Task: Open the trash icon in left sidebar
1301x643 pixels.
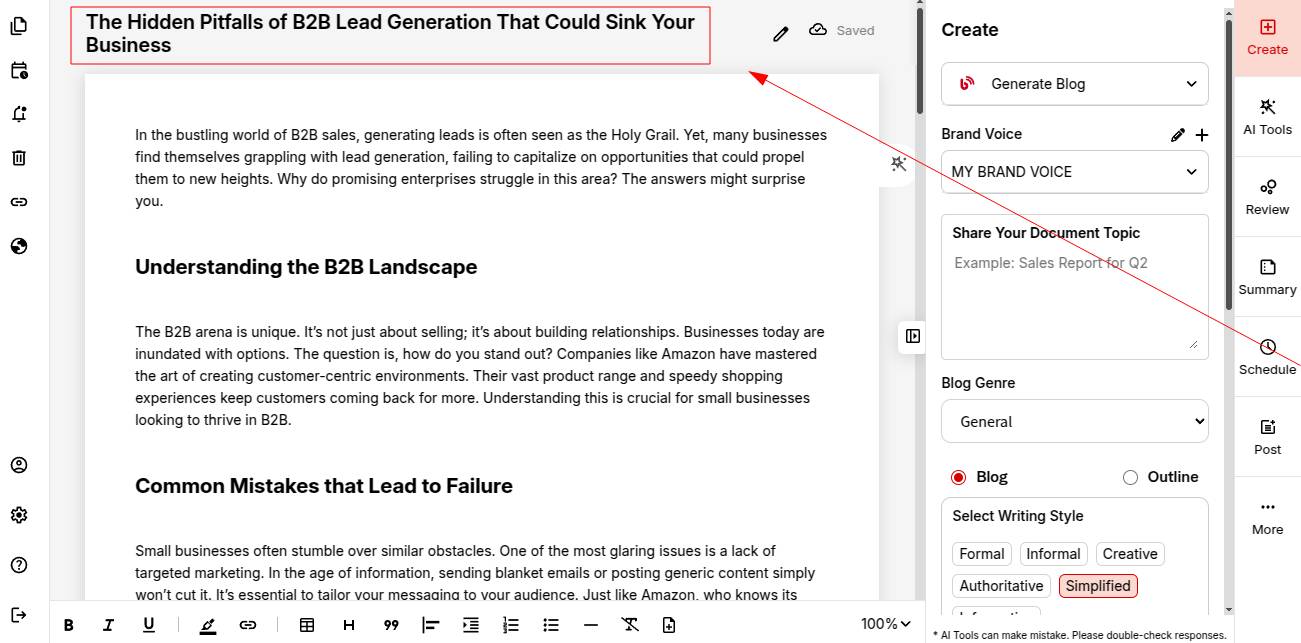Action: pyautogui.click(x=19, y=158)
